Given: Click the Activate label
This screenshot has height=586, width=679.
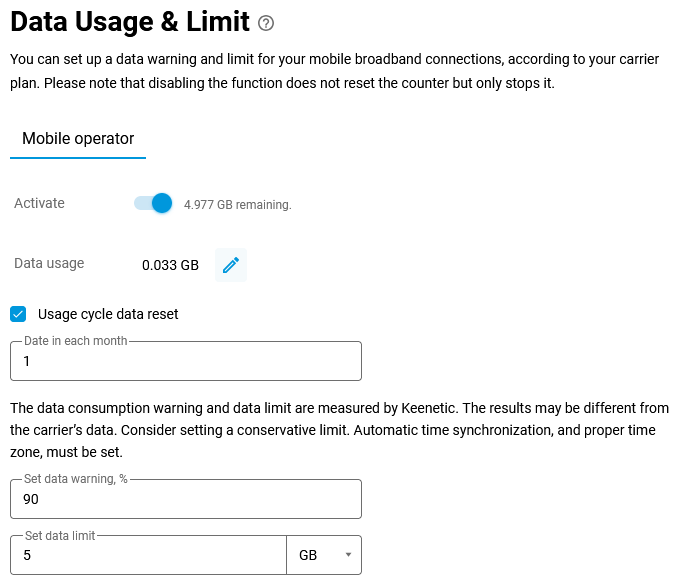Looking at the screenshot, I should pyautogui.click(x=39, y=203).
